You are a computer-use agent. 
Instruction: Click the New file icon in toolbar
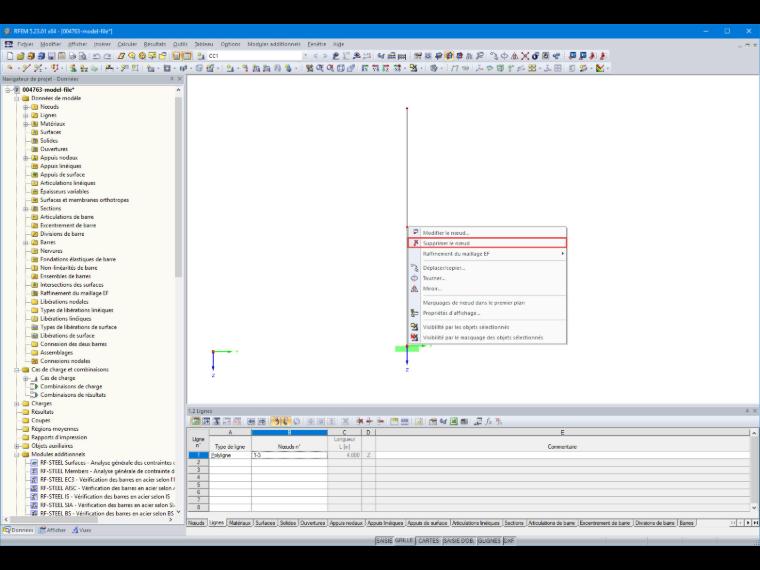coord(10,56)
